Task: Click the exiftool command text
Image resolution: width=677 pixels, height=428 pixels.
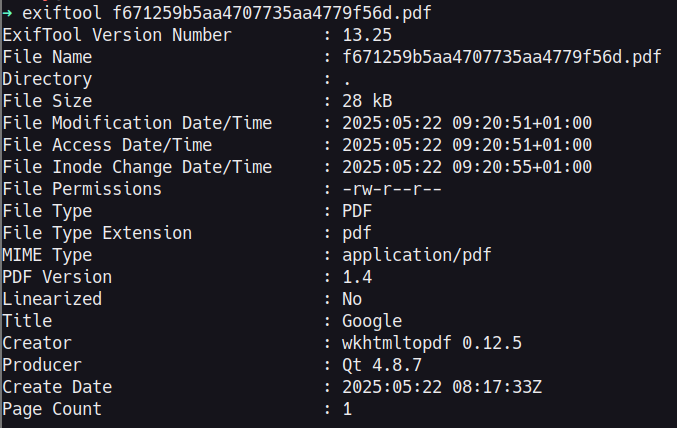Action: (x=227, y=13)
